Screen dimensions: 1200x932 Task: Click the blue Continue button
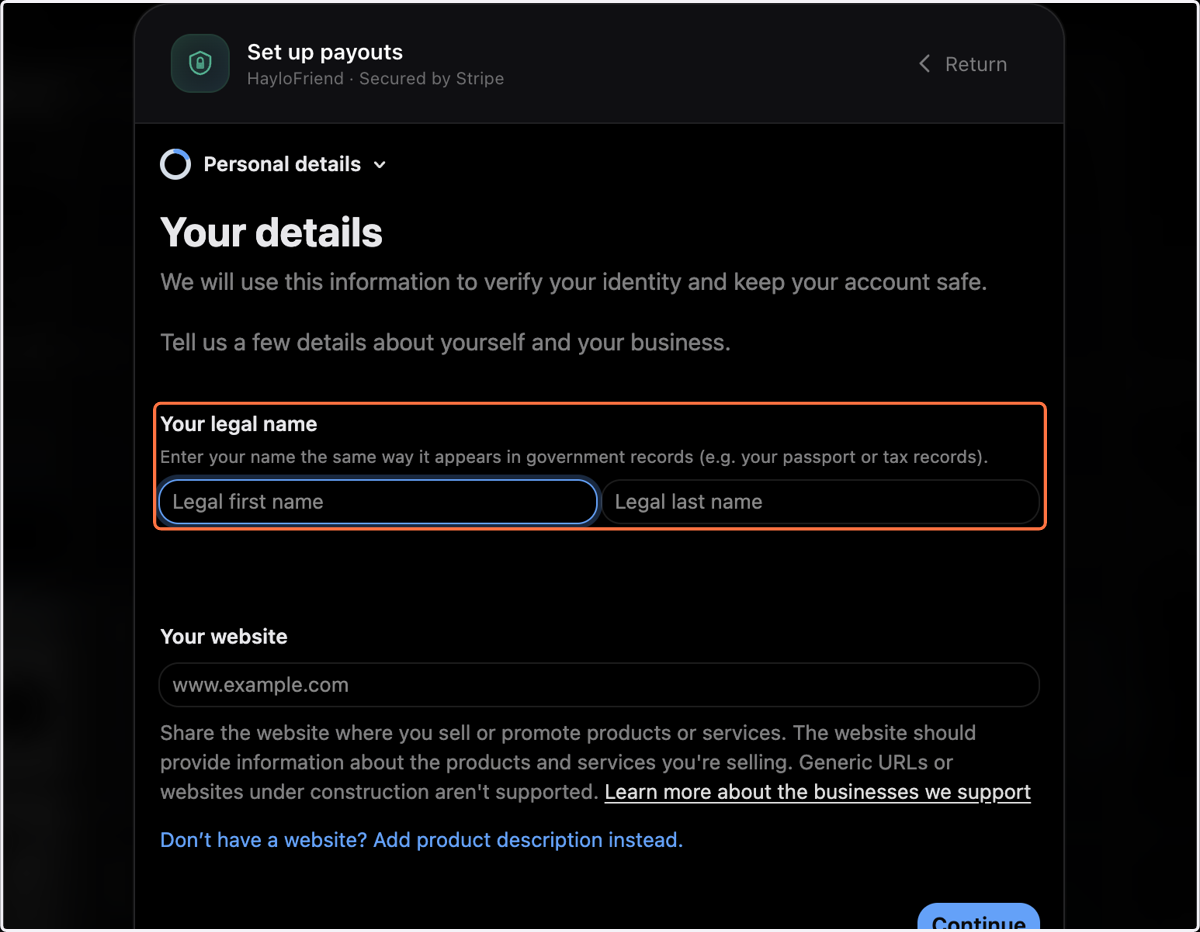[x=978, y=918]
